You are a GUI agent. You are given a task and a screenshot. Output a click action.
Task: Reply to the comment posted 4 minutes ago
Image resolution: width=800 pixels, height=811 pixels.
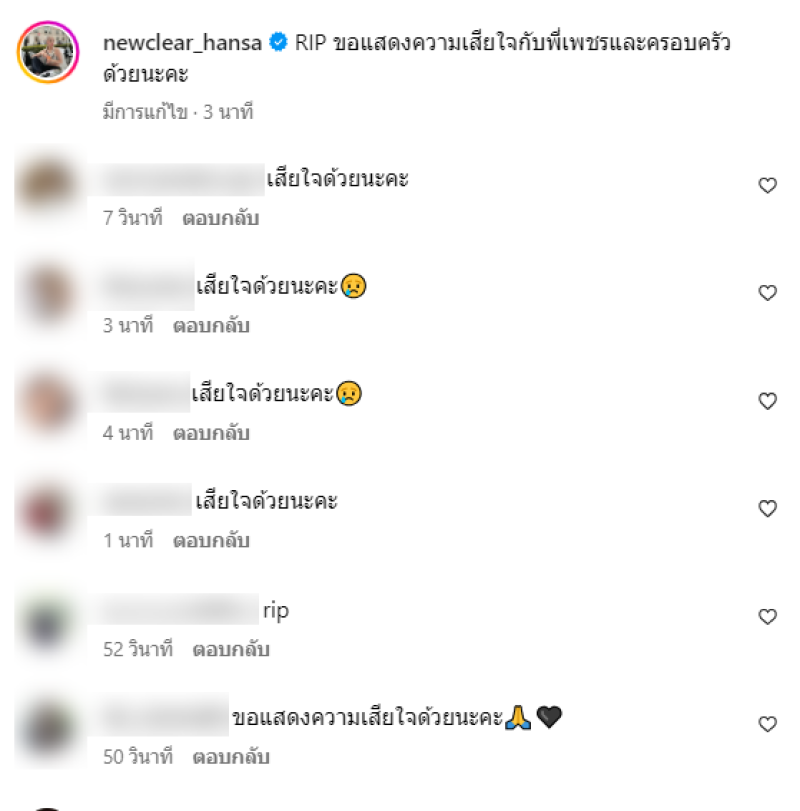click(211, 433)
